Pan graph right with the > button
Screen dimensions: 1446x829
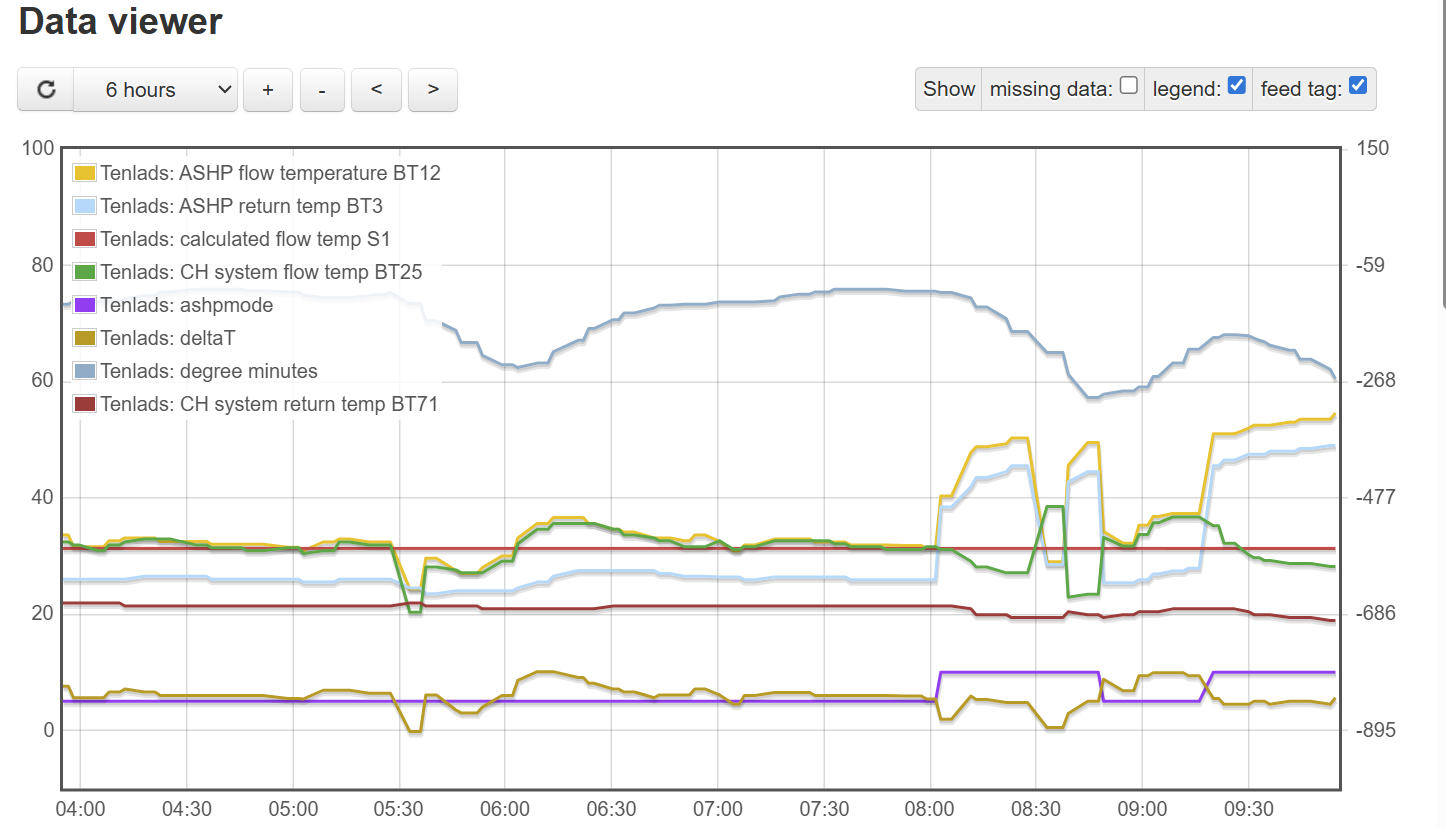click(x=433, y=90)
